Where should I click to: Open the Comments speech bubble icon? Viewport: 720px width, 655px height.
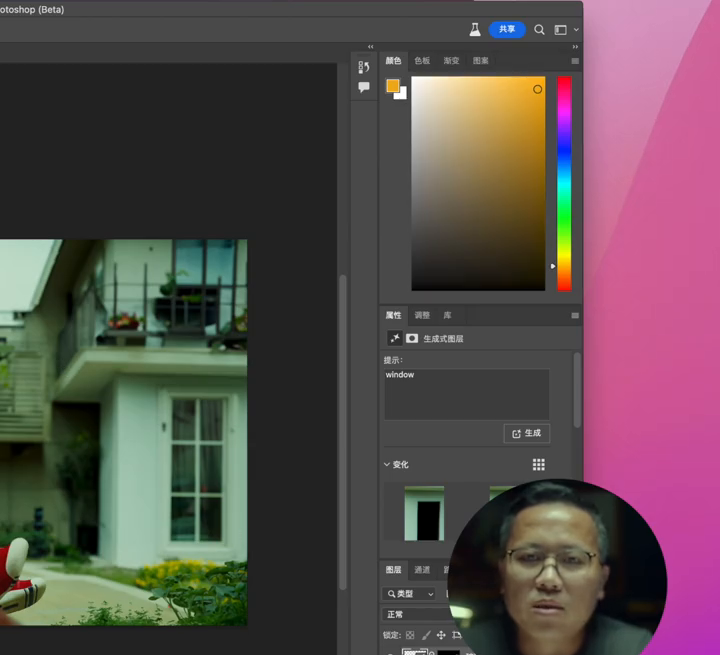[364, 87]
